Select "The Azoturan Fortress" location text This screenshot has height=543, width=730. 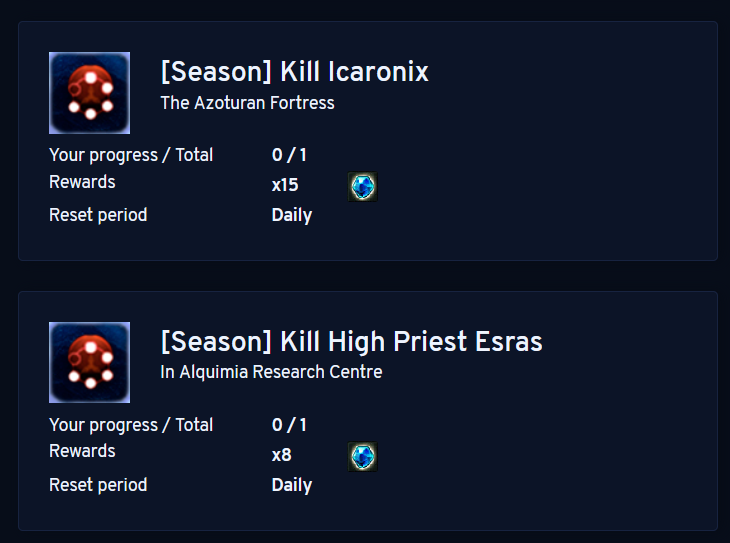[247, 103]
